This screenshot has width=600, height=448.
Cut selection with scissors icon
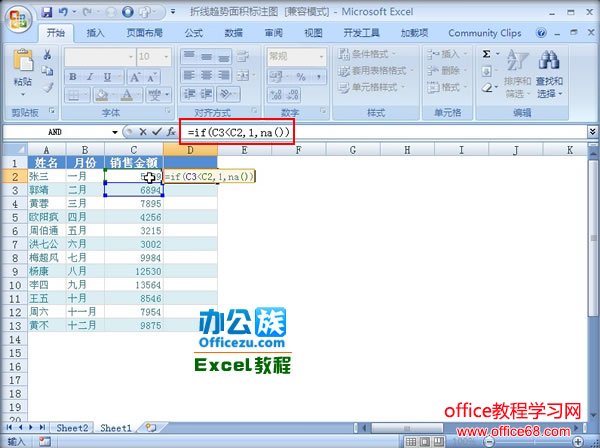(47, 55)
